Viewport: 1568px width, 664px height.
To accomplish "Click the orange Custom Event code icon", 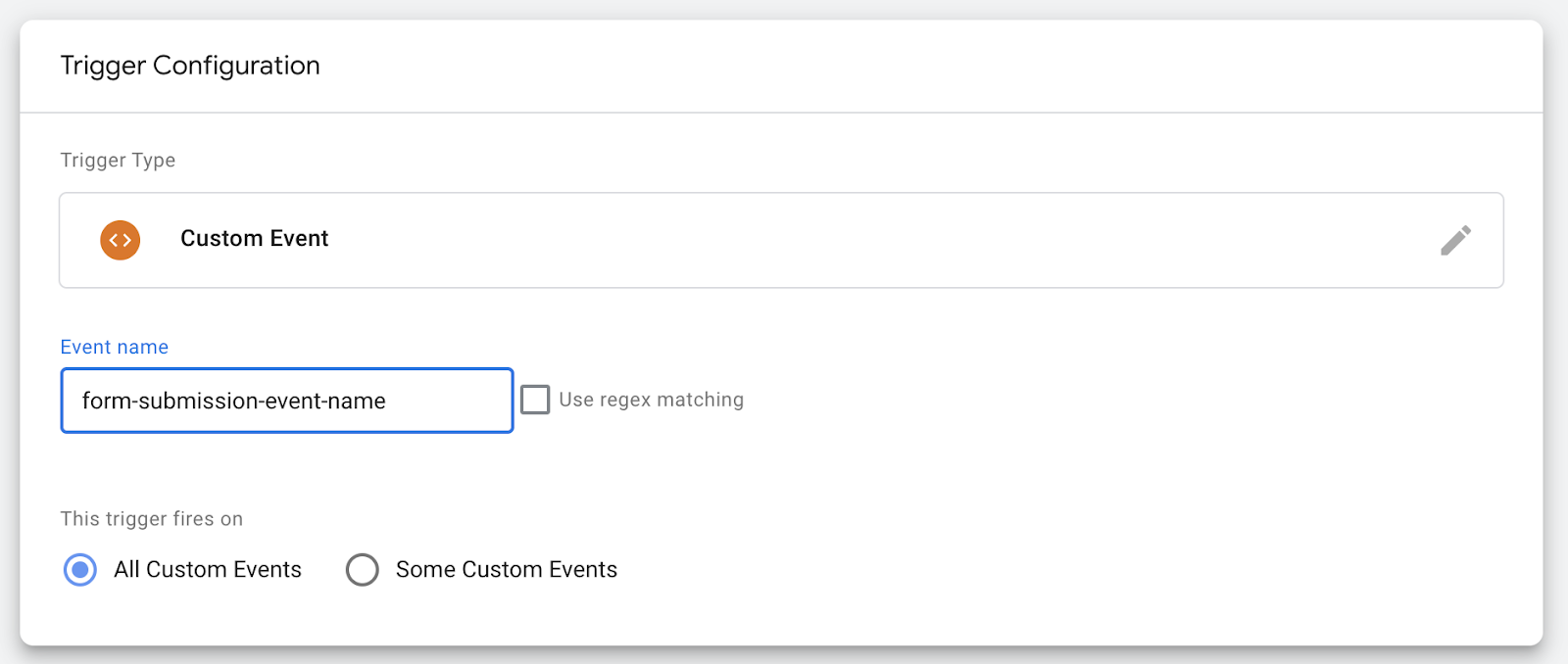I will click(x=120, y=240).
